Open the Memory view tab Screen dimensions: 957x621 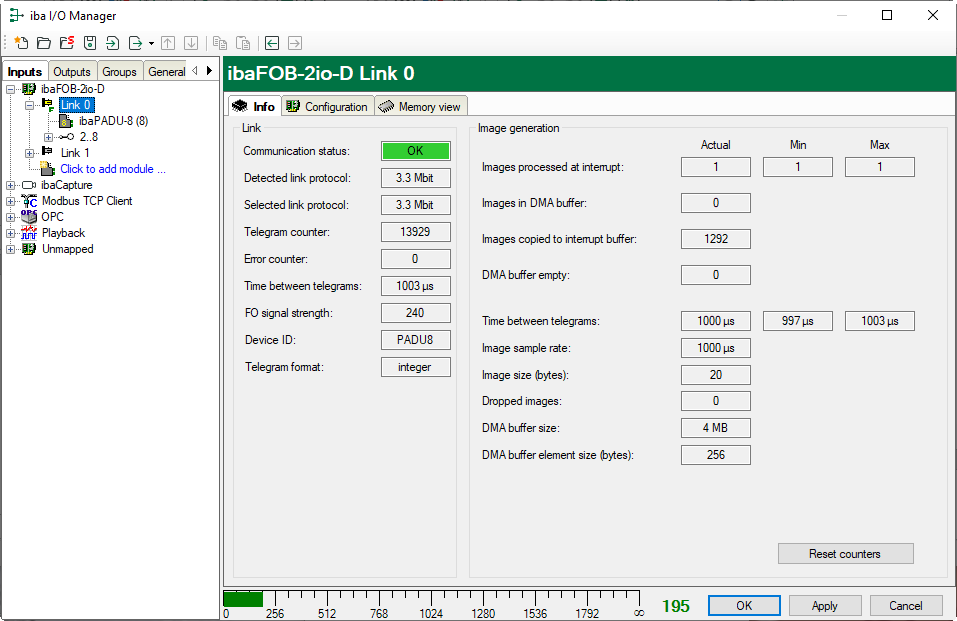point(420,107)
